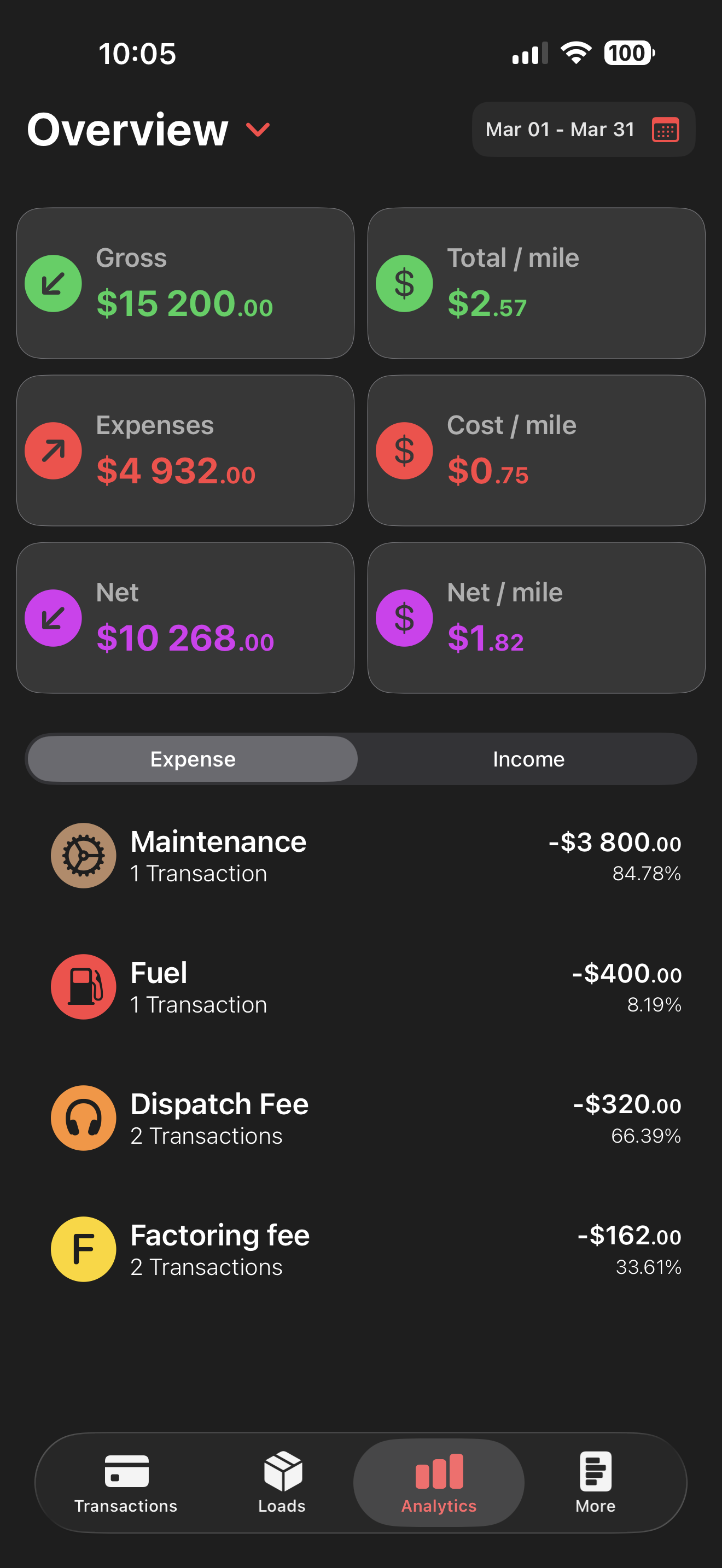Viewport: 722px width, 1568px height.
Task: Tap the yellow Factoring fee icon
Action: (83, 1248)
